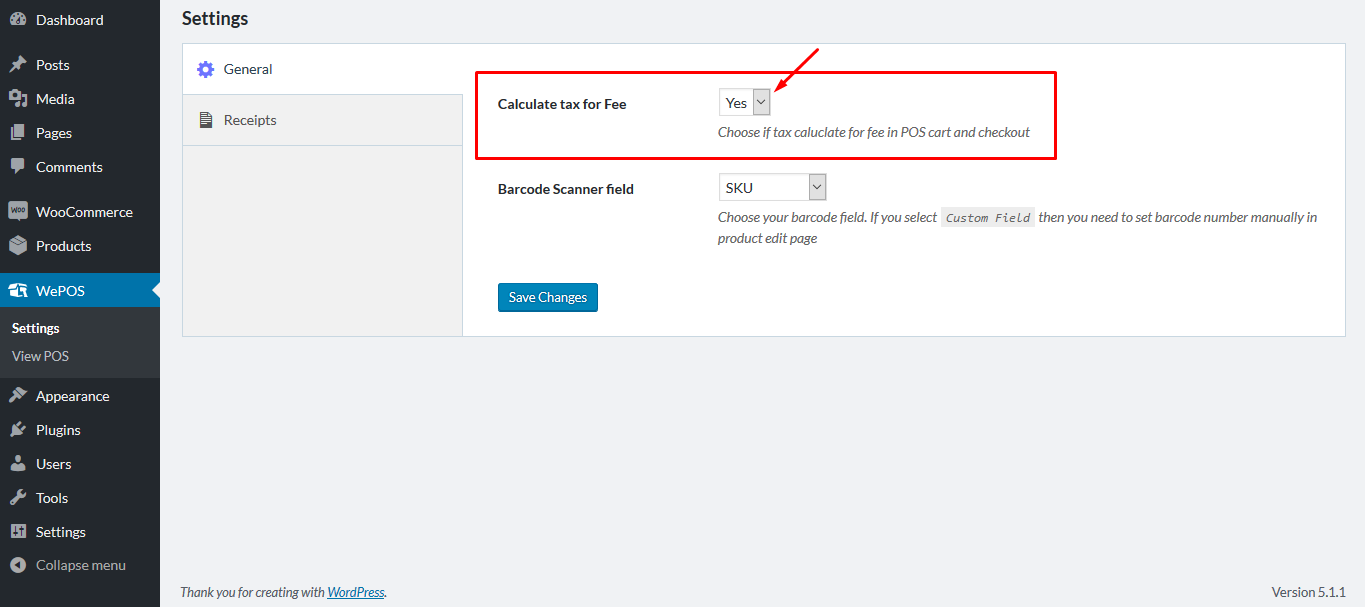Viewport: 1365px width, 607px height.
Task: Open the Calculate tax for Fee dropdown
Action: (745, 103)
